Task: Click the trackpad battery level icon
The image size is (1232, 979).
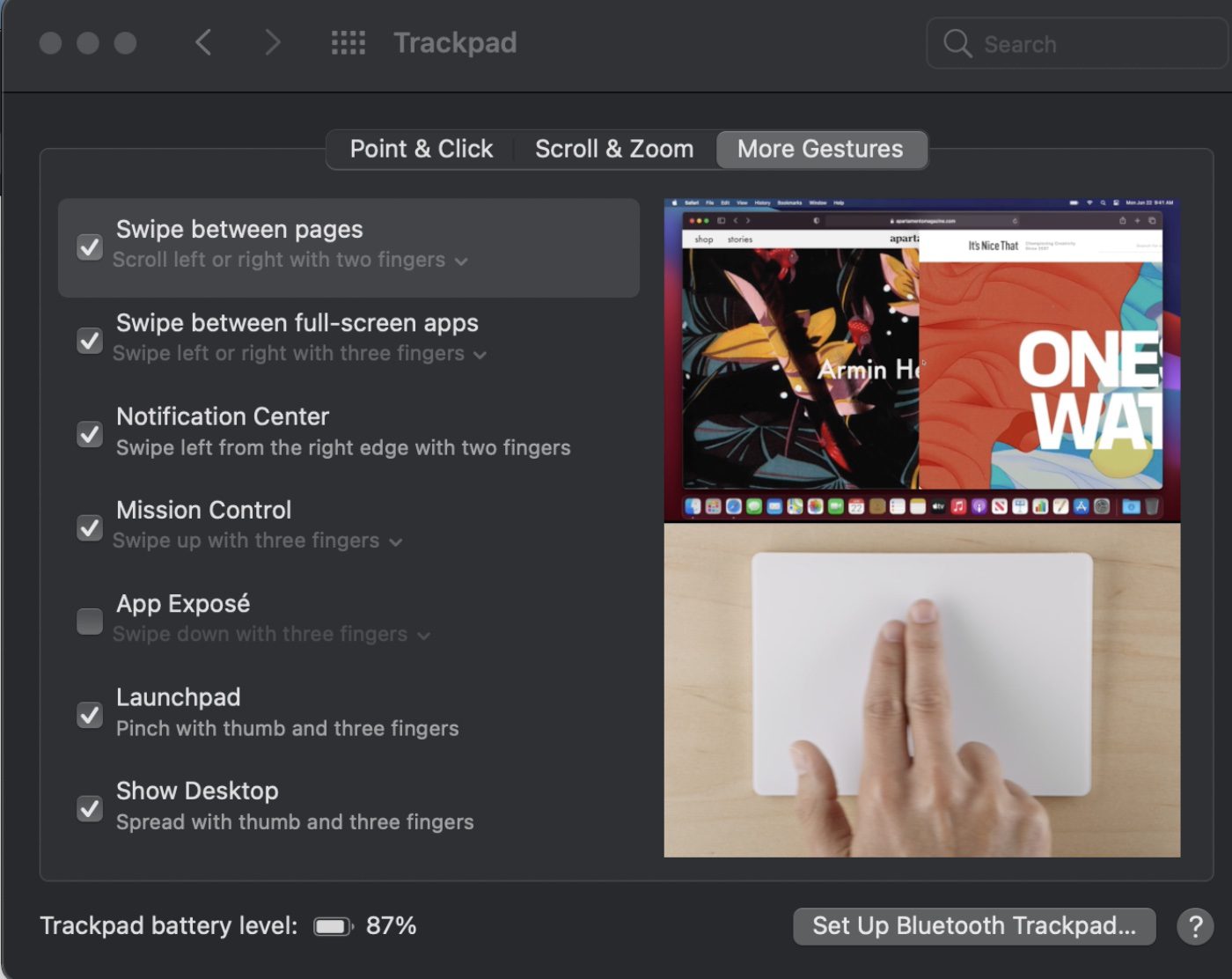Action: tap(333, 926)
